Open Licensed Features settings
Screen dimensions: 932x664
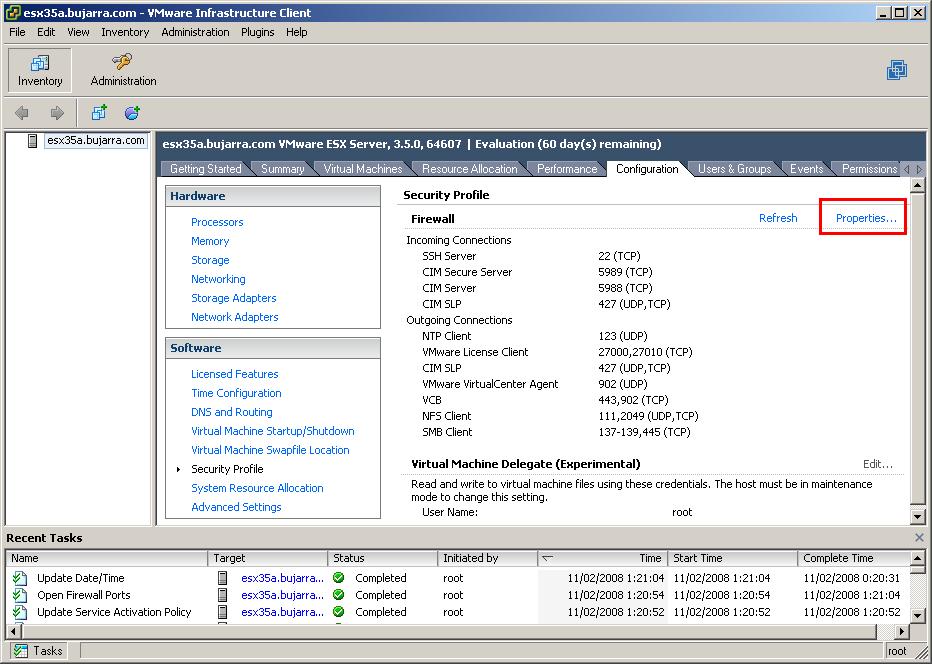[x=235, y=375]
